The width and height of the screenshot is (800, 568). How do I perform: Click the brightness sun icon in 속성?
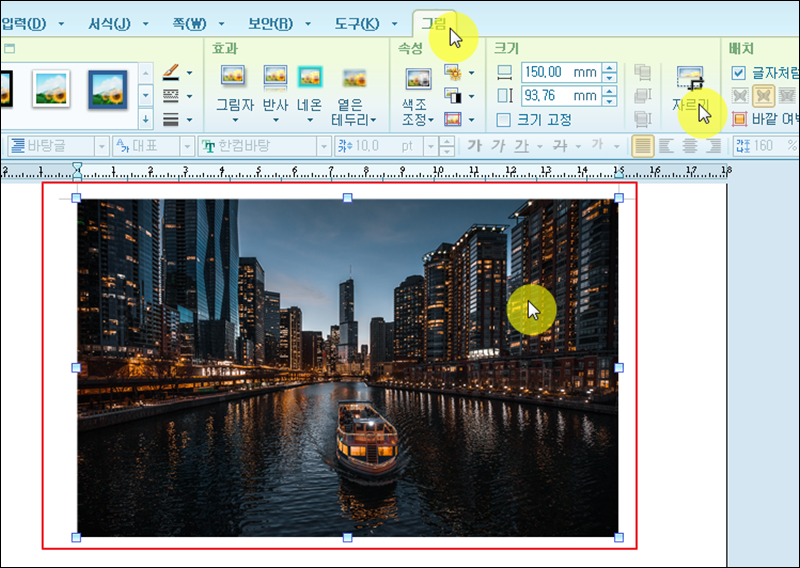click(453, 73)
